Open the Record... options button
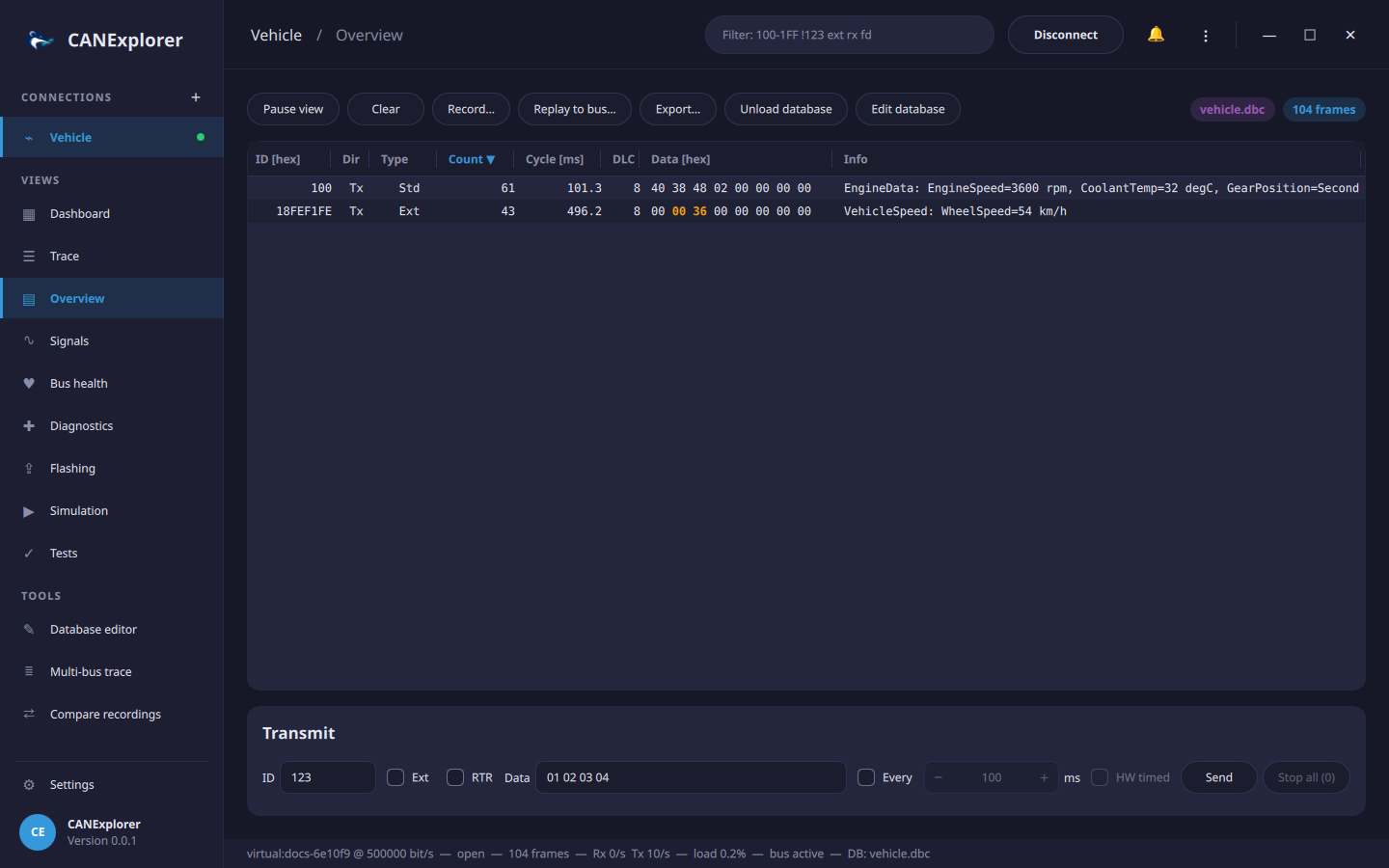Screen dimensions: 1389x868 (x=471, y=109)
